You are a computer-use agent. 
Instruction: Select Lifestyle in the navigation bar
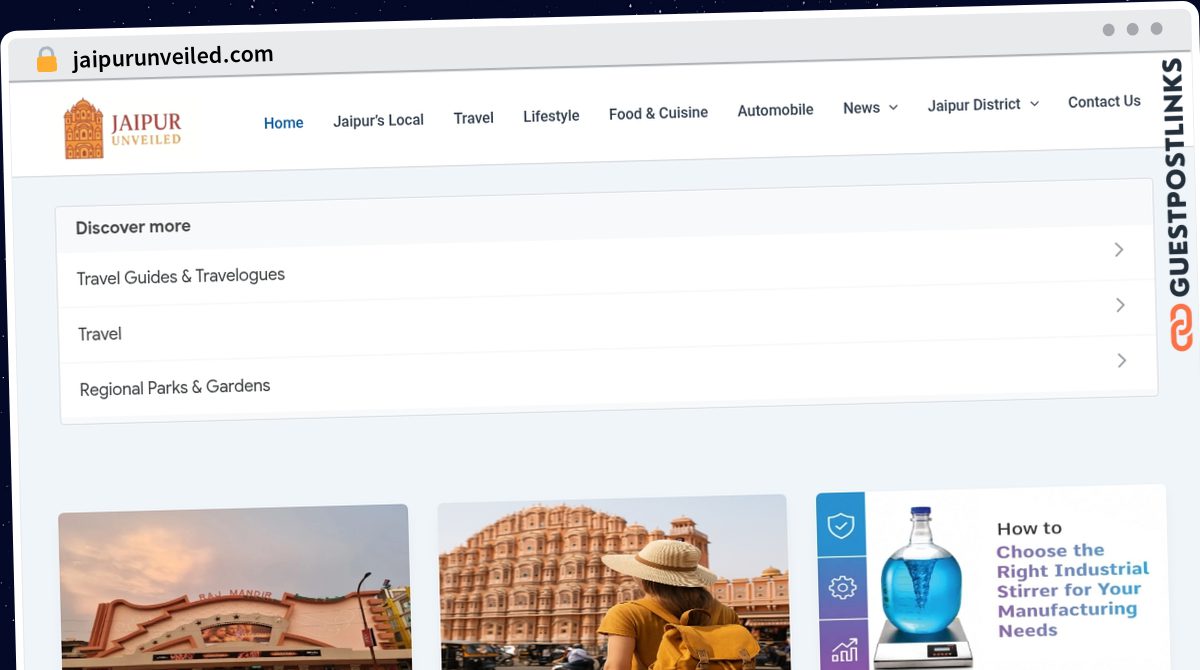(551, 116)
